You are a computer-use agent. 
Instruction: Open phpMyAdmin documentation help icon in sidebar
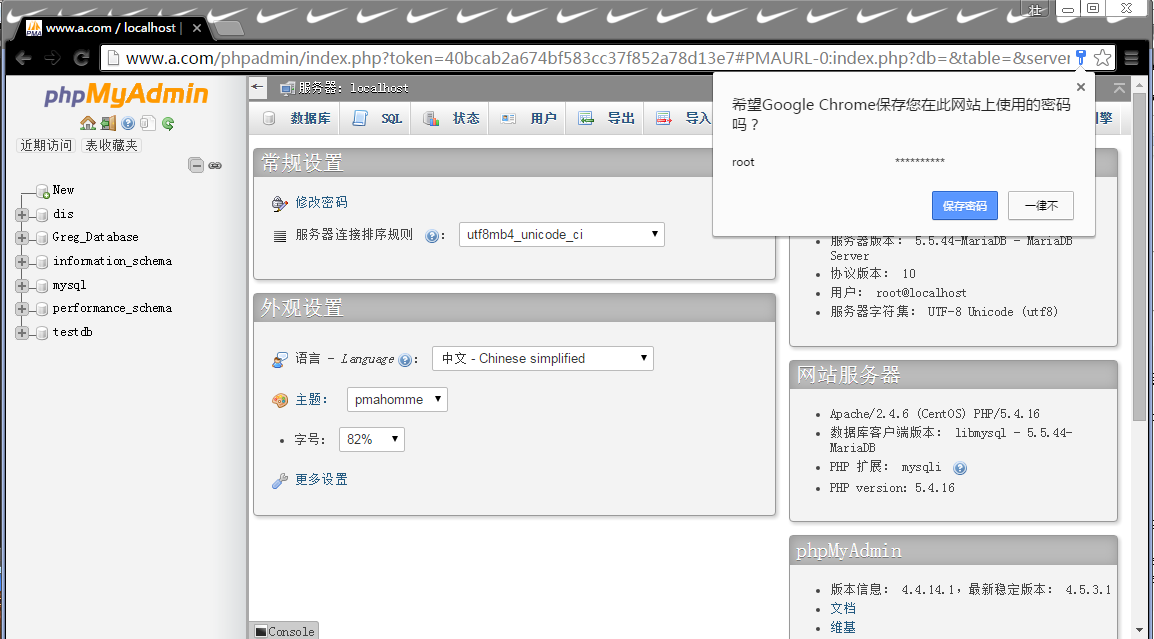tap(128, 123)
